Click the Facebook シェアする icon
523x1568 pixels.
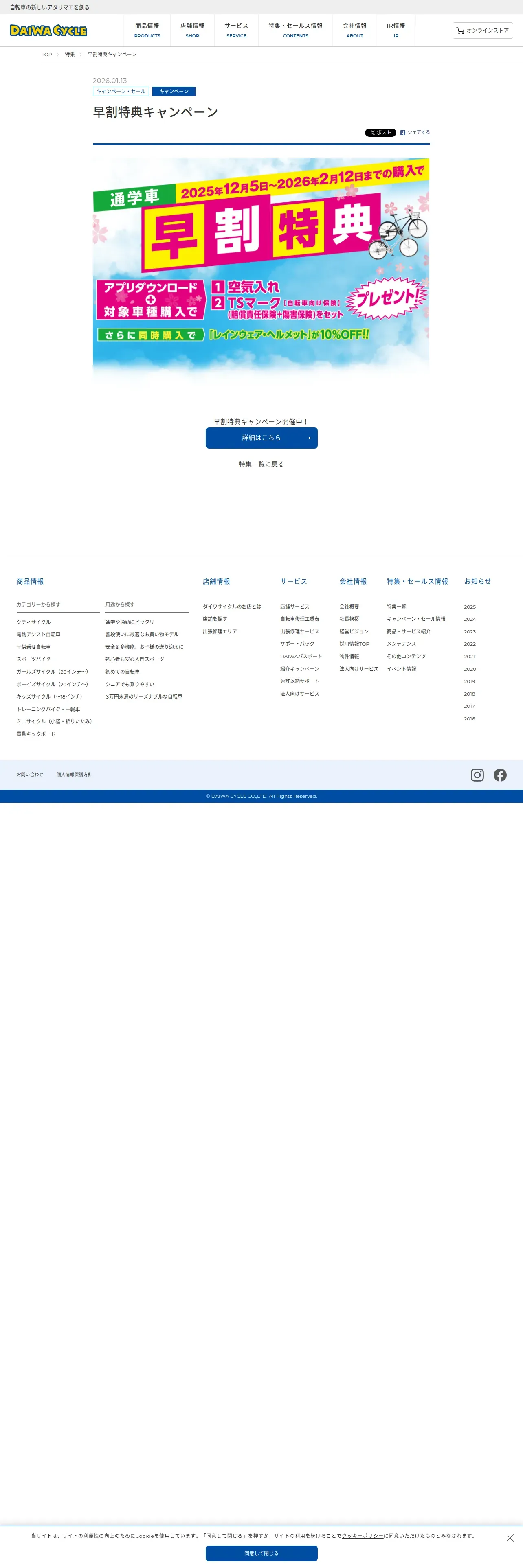click(415, 133)
